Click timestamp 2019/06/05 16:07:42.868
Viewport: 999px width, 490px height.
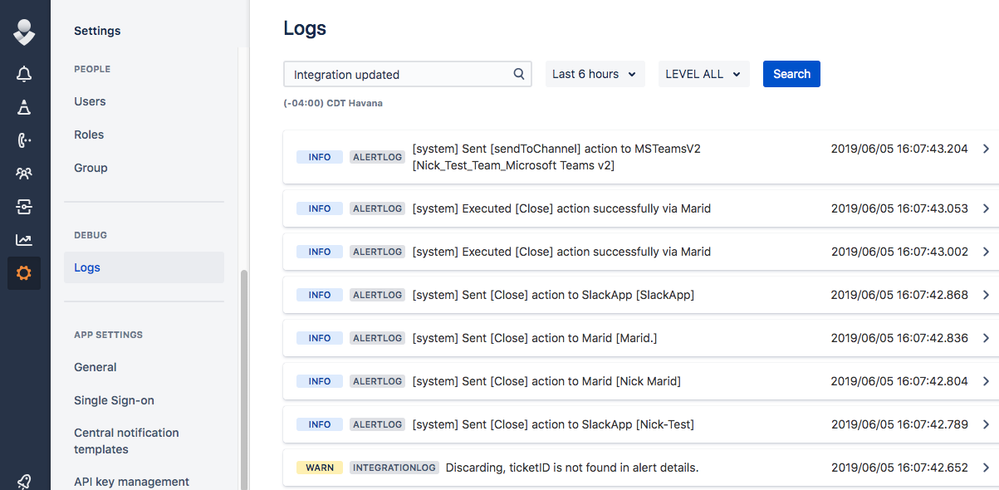[x=899, y=295]
